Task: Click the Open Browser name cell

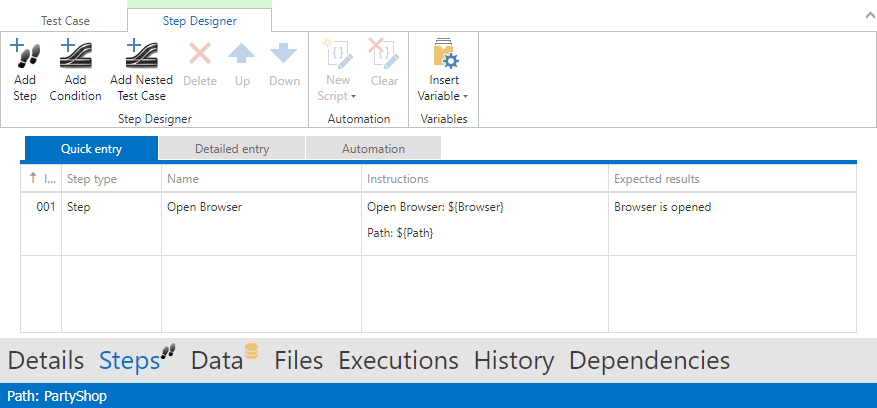Action: coord(205,208)
